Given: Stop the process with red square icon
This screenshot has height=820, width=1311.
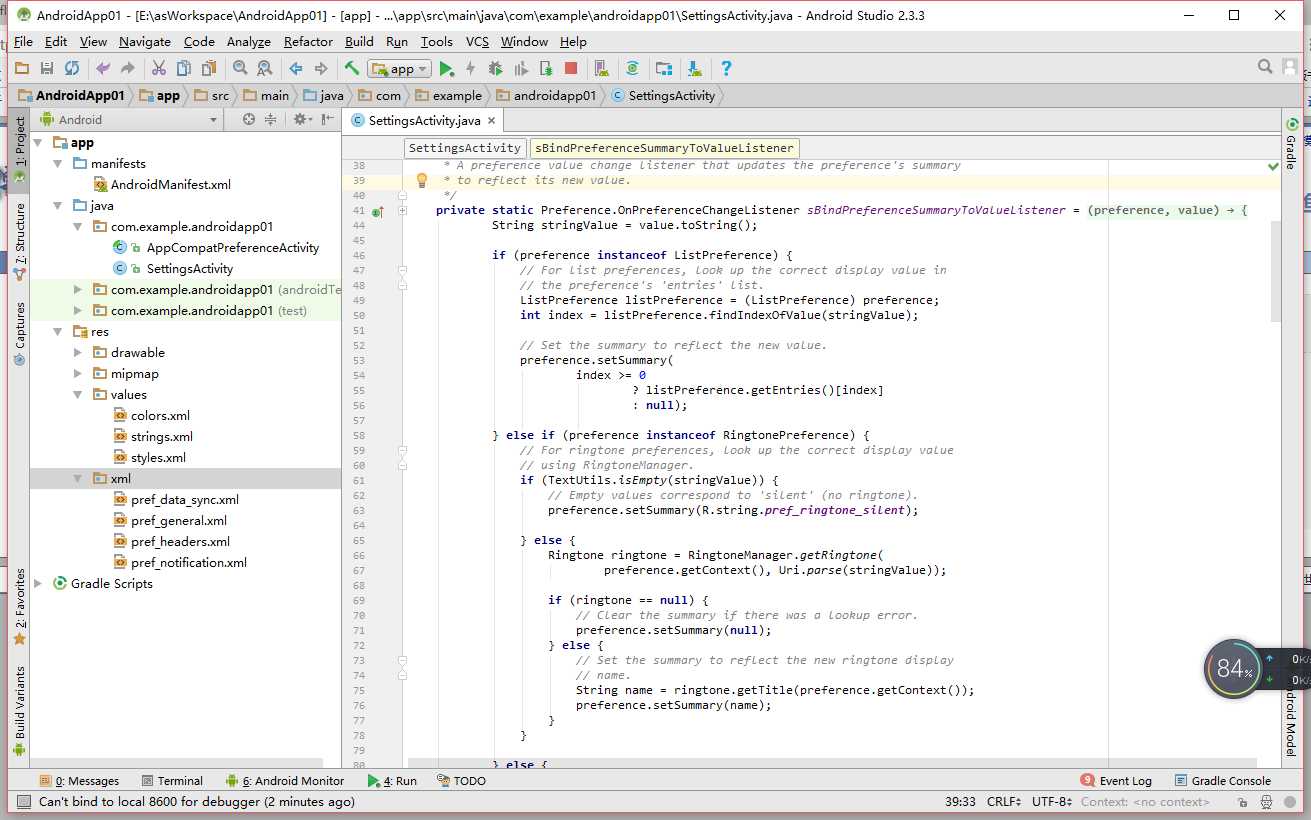Looking at the screenshot, I should (x=571, y=68).
